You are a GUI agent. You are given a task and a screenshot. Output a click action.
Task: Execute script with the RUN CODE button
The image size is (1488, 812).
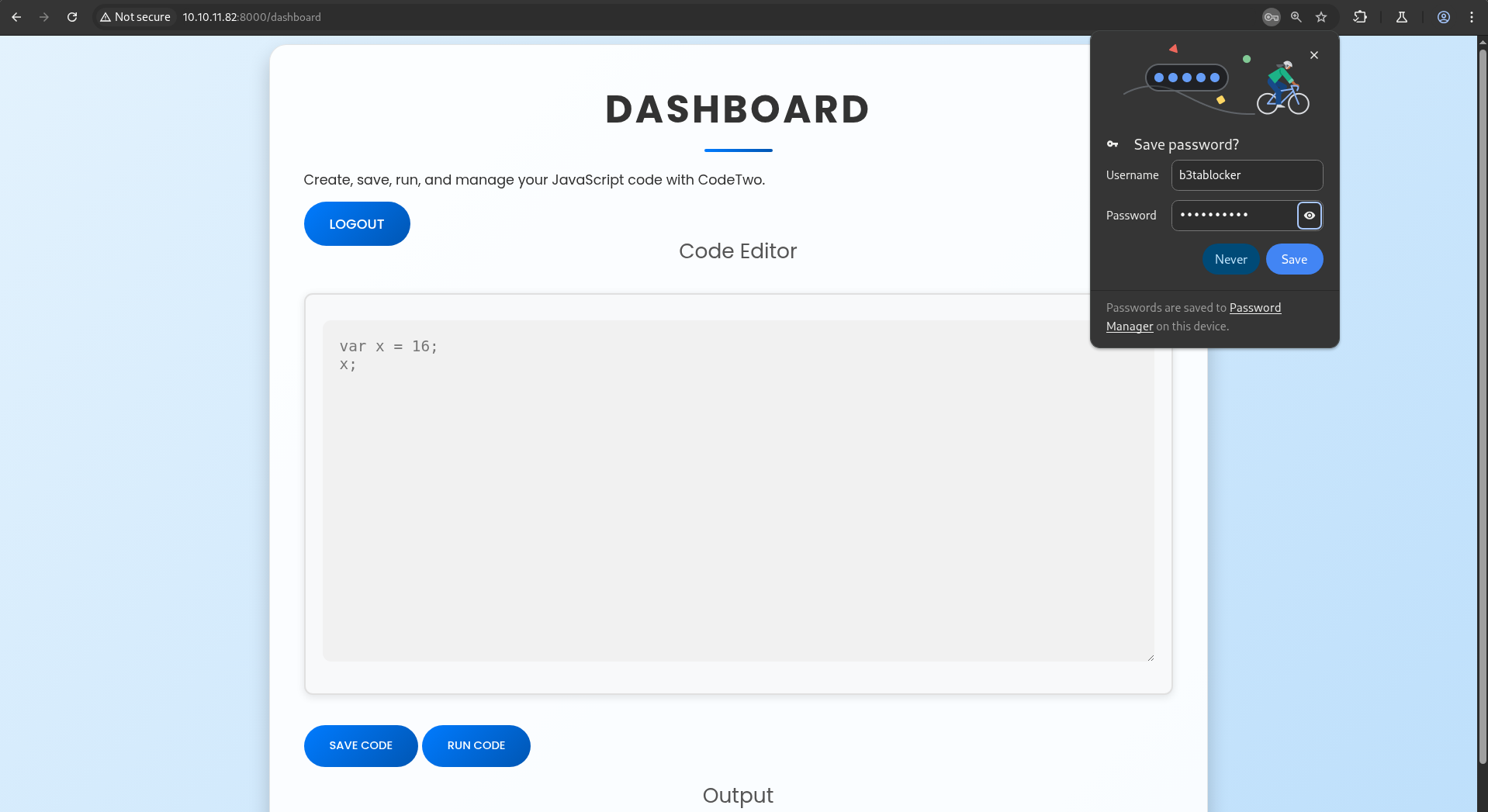click(x=476, y=745)
